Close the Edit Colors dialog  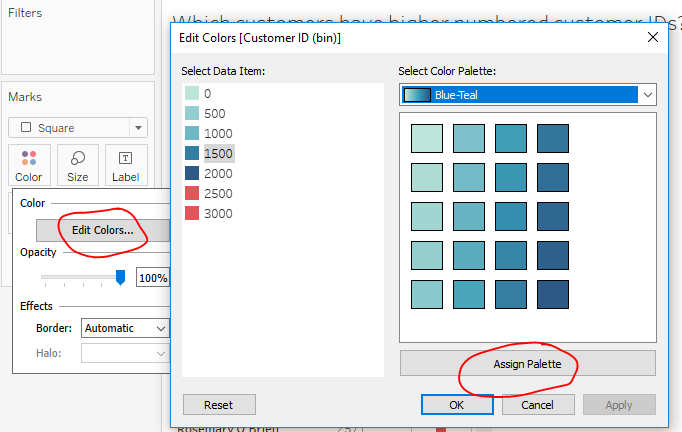(x=652, y=37)
